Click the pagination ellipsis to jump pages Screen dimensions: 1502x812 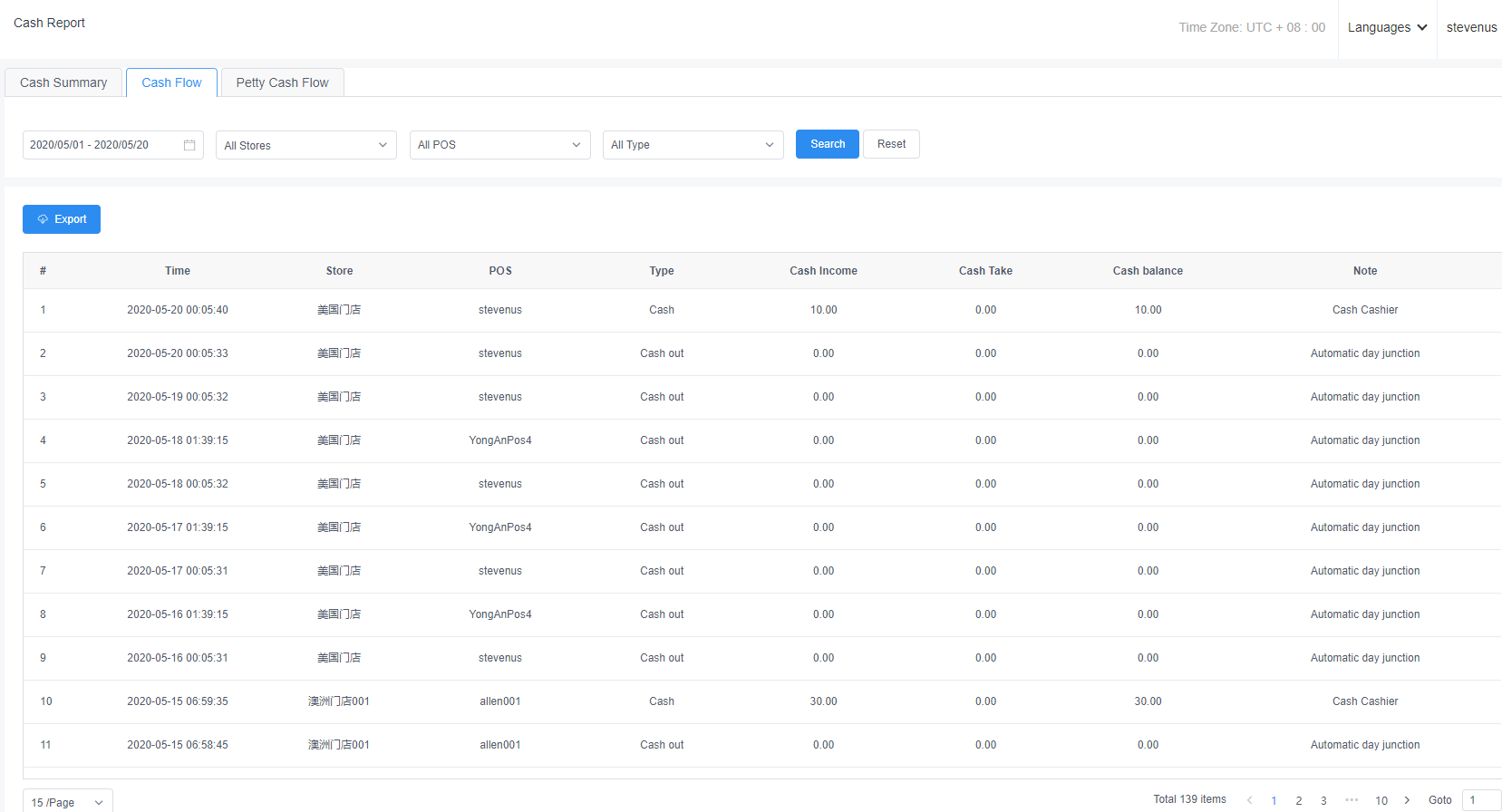tap(1352, 800)
